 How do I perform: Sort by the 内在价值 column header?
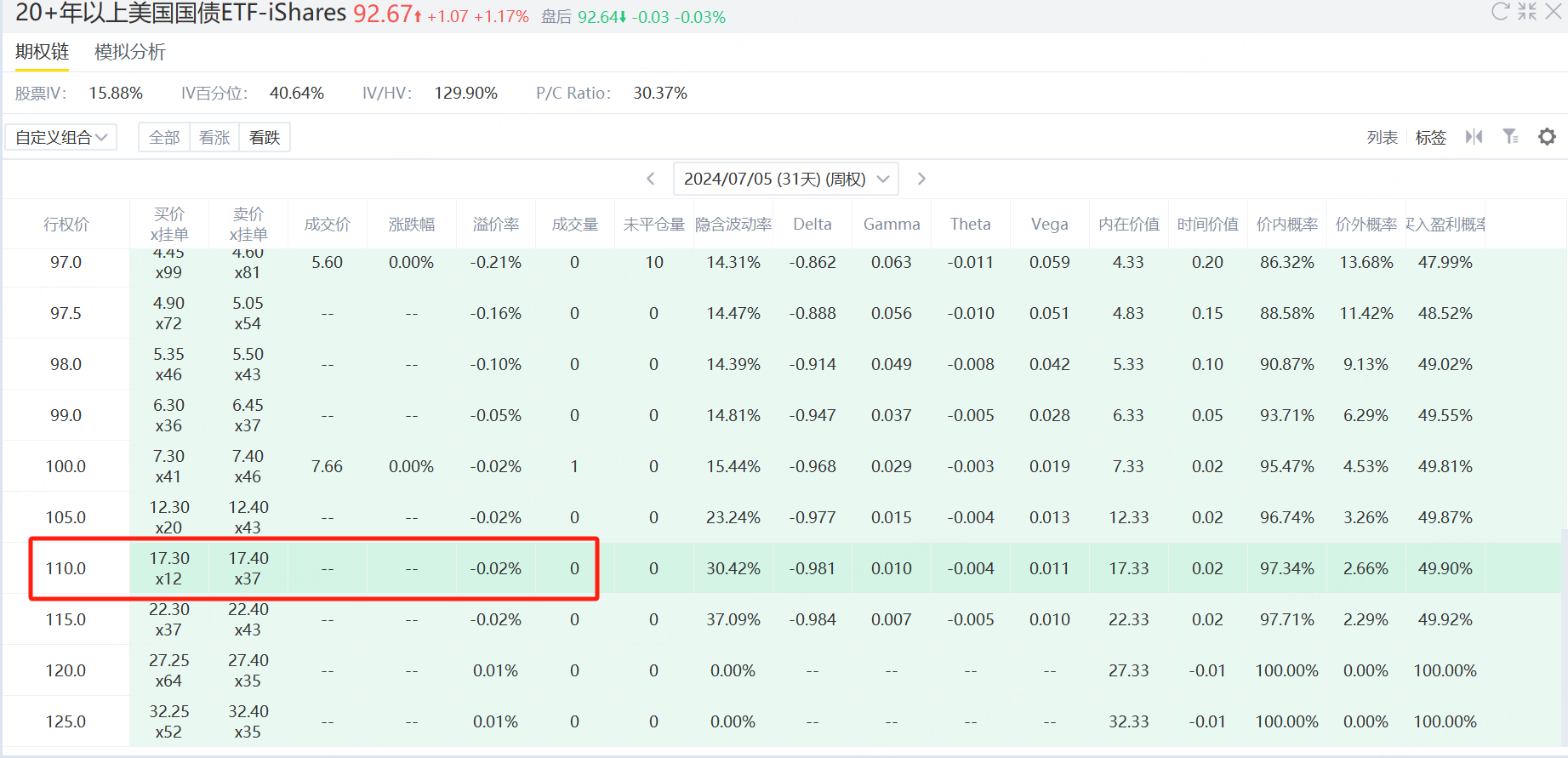(x=1129, y=225)
